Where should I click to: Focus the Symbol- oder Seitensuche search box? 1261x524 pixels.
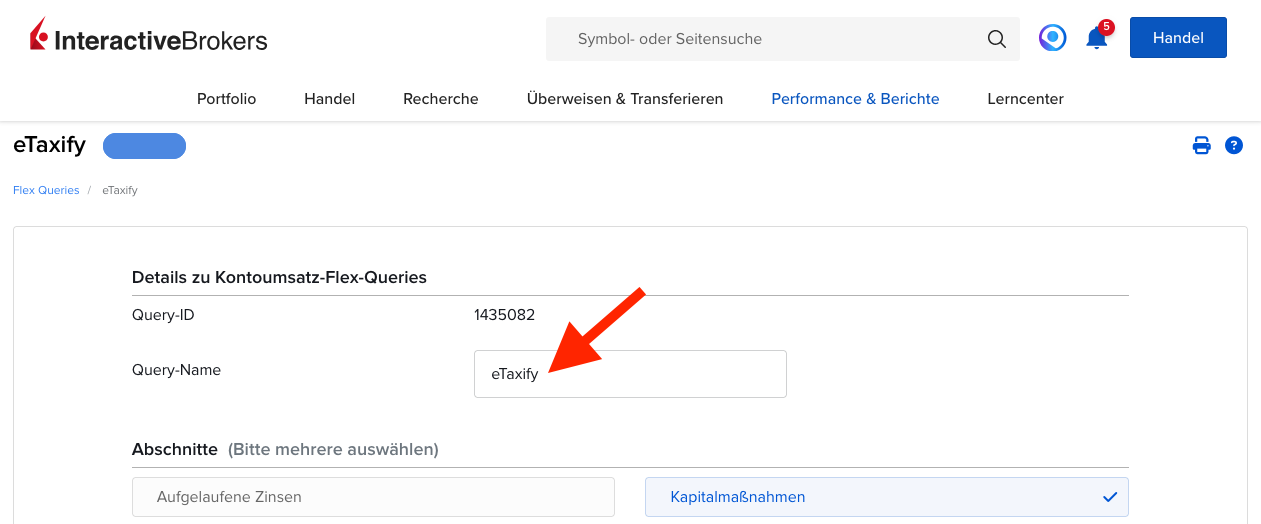(x=770, y=39)
